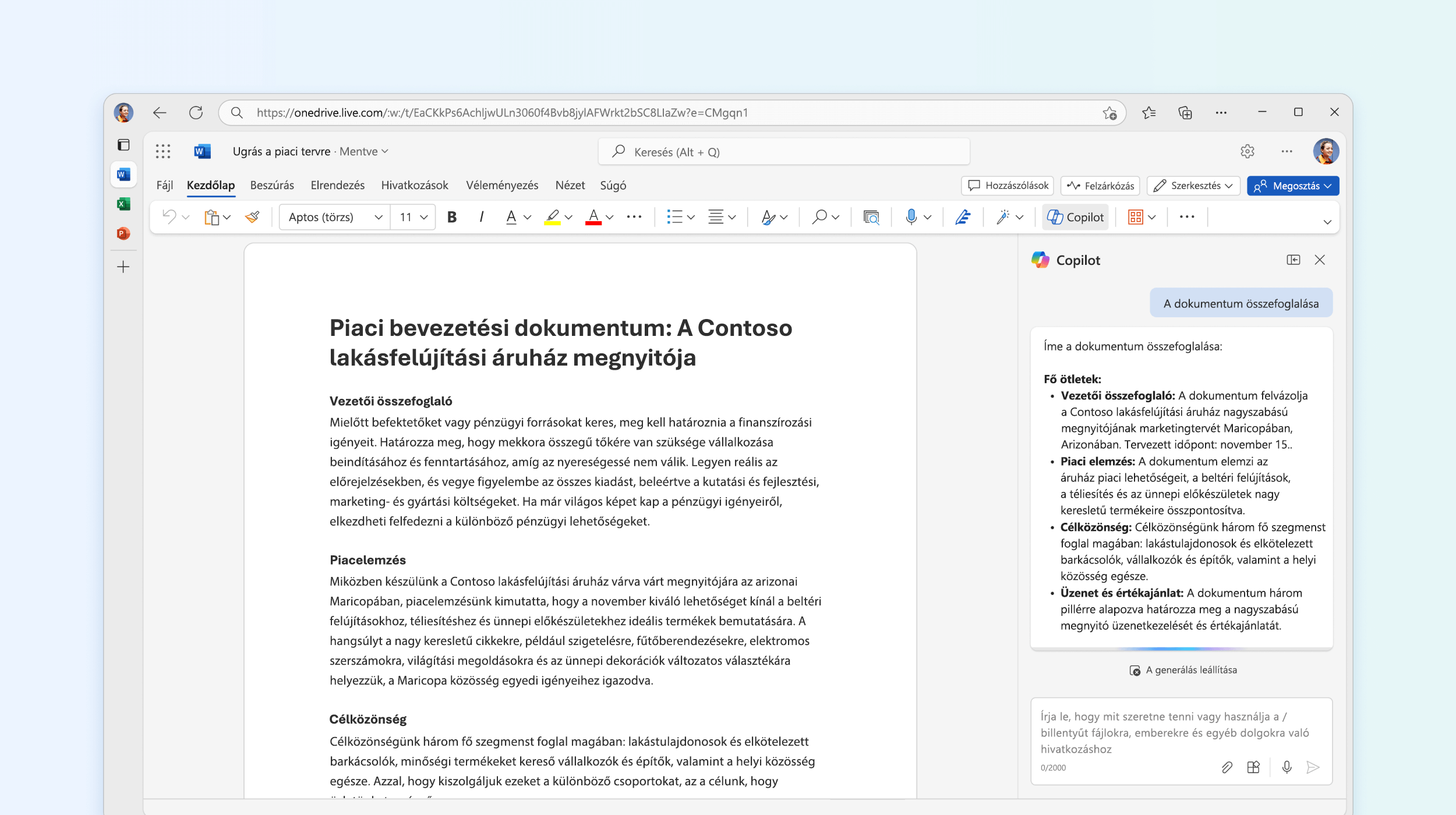
Task: Click the Undo arrow icon
Action: [x=169, y=217]
